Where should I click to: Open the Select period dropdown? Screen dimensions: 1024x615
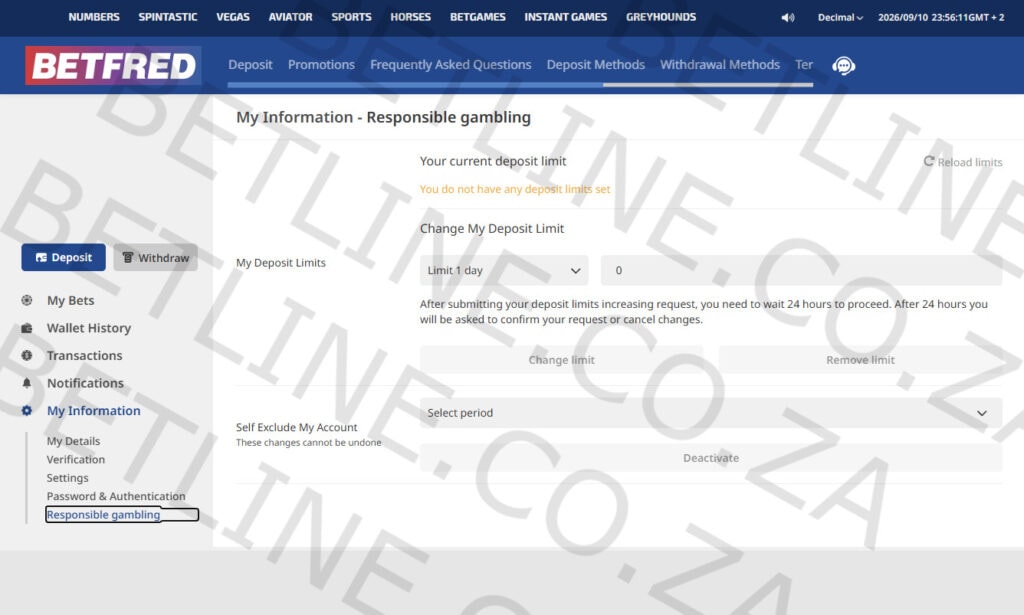(x=711, y=413)
